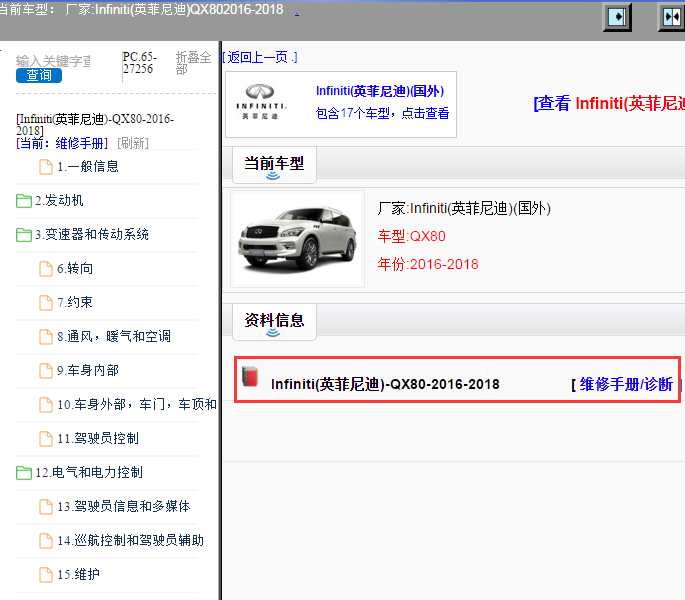Click the 返回上一页 link
This screenshot has width=685, height=600.
point(260,57)
